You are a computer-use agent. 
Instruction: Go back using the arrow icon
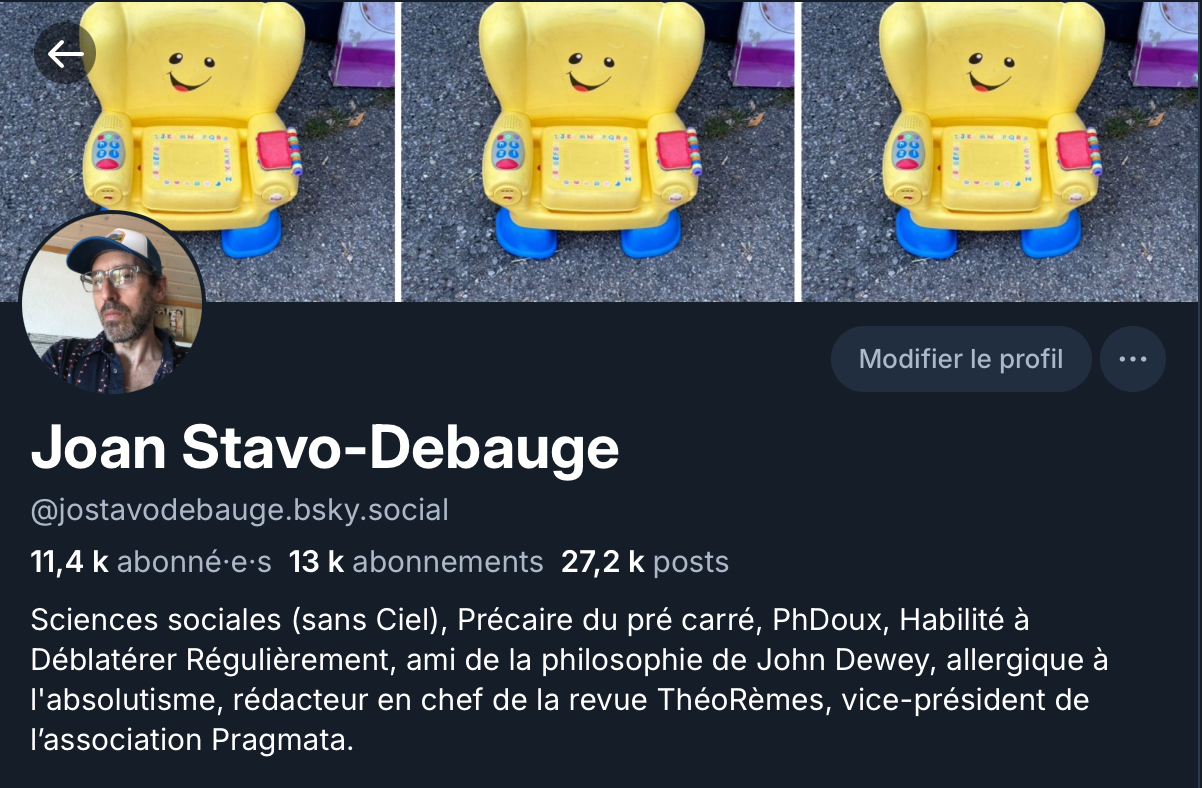(65, 53)
